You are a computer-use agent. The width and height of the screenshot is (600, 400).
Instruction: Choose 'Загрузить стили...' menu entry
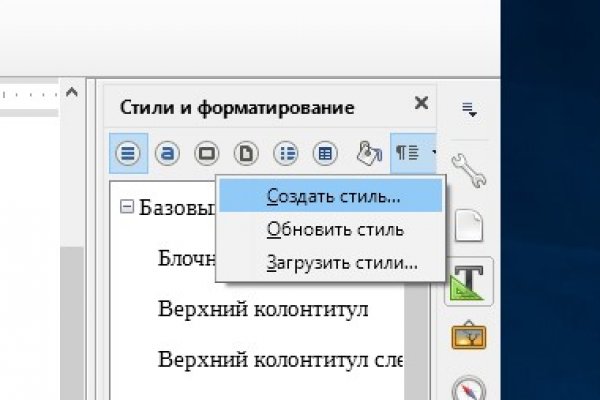(x=331, y=263)
